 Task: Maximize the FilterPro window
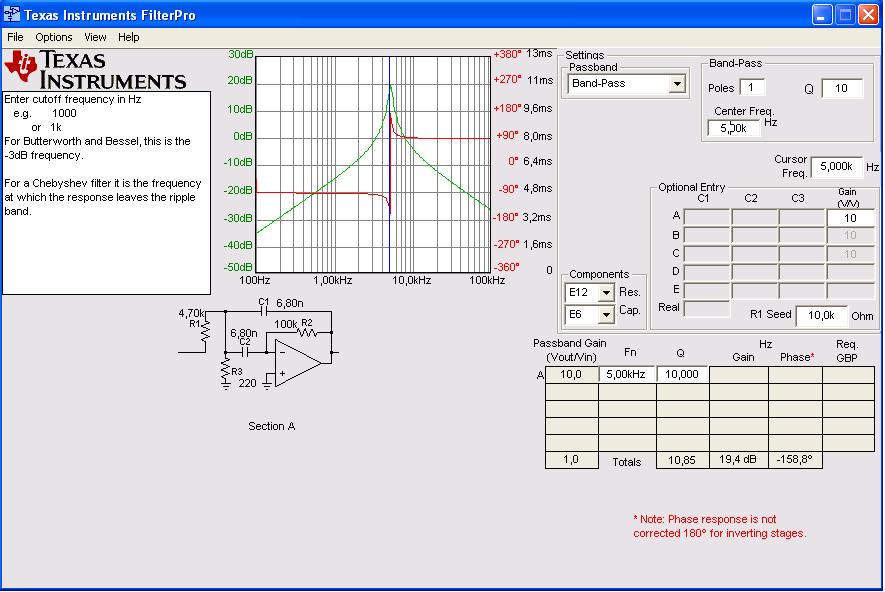(x=845, y=15)
